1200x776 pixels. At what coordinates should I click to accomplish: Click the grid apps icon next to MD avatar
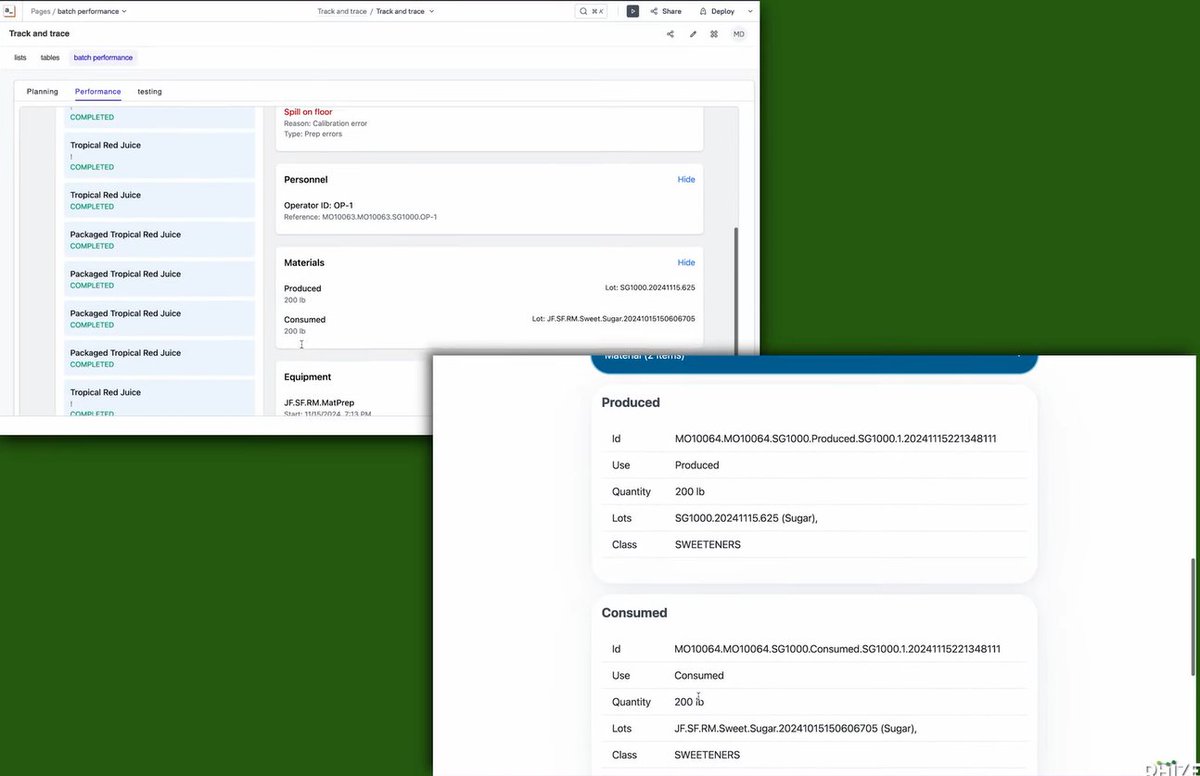pyautogui.click(x=714, y=34)
